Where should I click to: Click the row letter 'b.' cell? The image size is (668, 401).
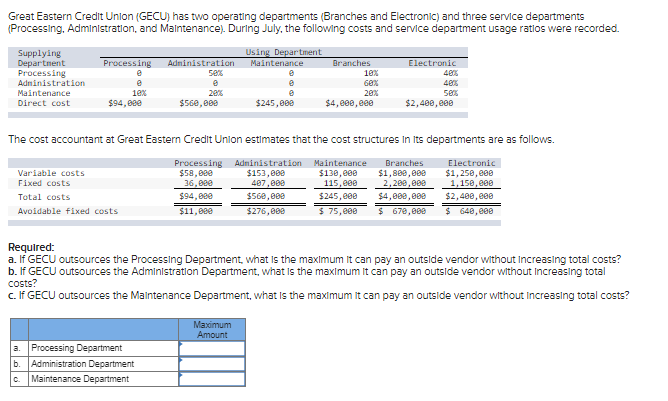coord(19,364)
